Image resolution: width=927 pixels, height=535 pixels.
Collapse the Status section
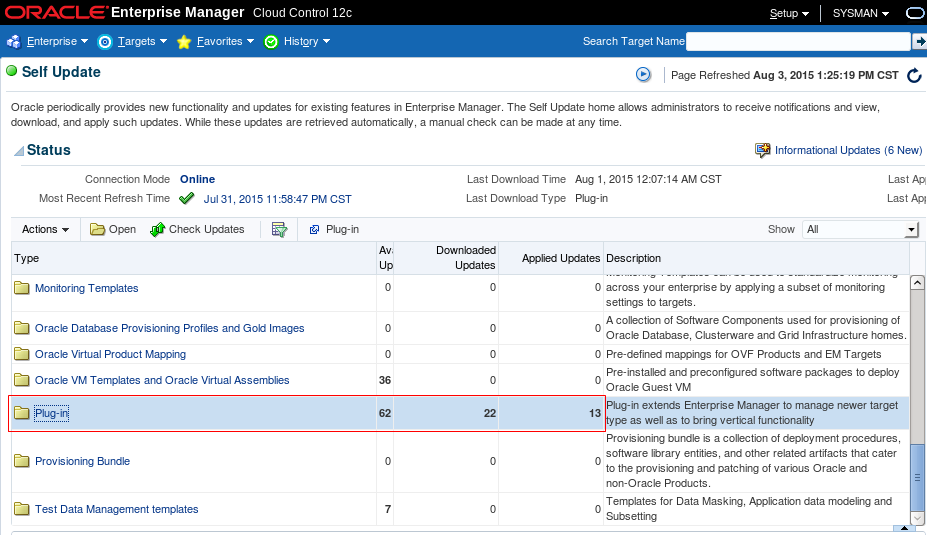(x=19, y=151)
